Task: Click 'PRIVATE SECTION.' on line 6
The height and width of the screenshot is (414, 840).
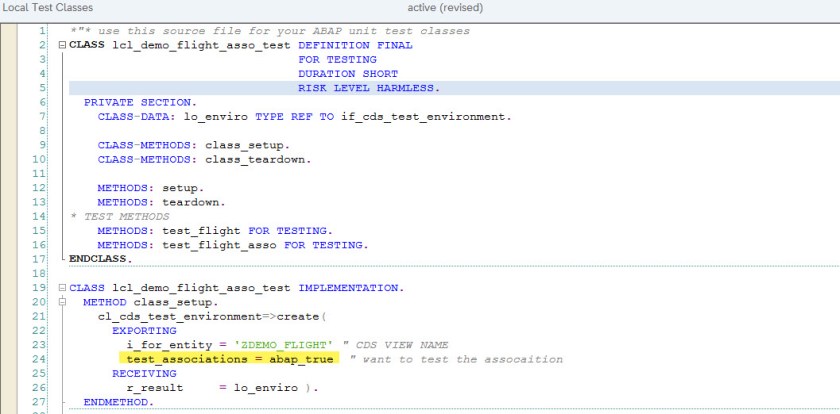Action: [140, 102]
